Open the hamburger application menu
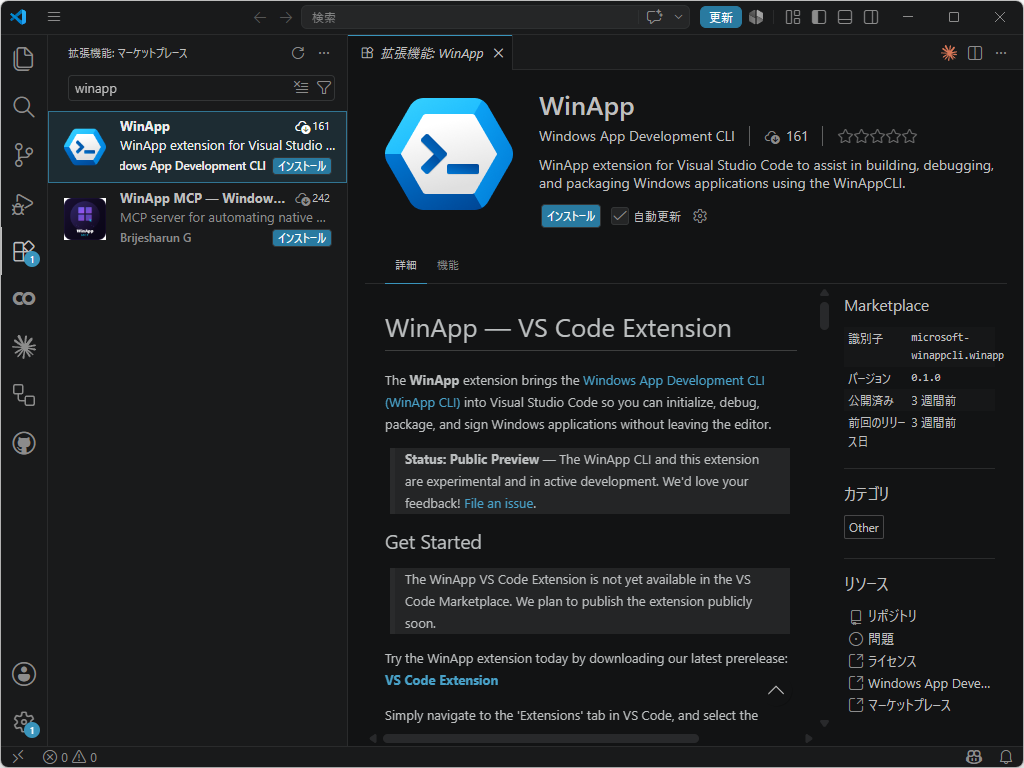 click(x=54, y=17)
